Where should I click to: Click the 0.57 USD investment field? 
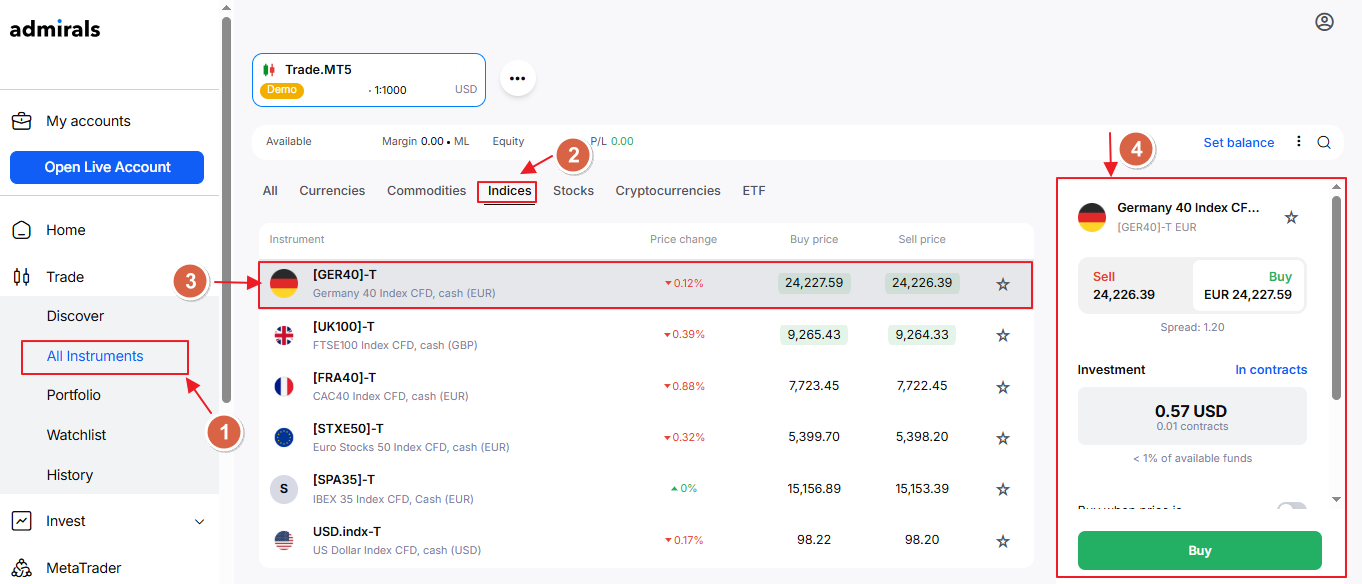1192,416
